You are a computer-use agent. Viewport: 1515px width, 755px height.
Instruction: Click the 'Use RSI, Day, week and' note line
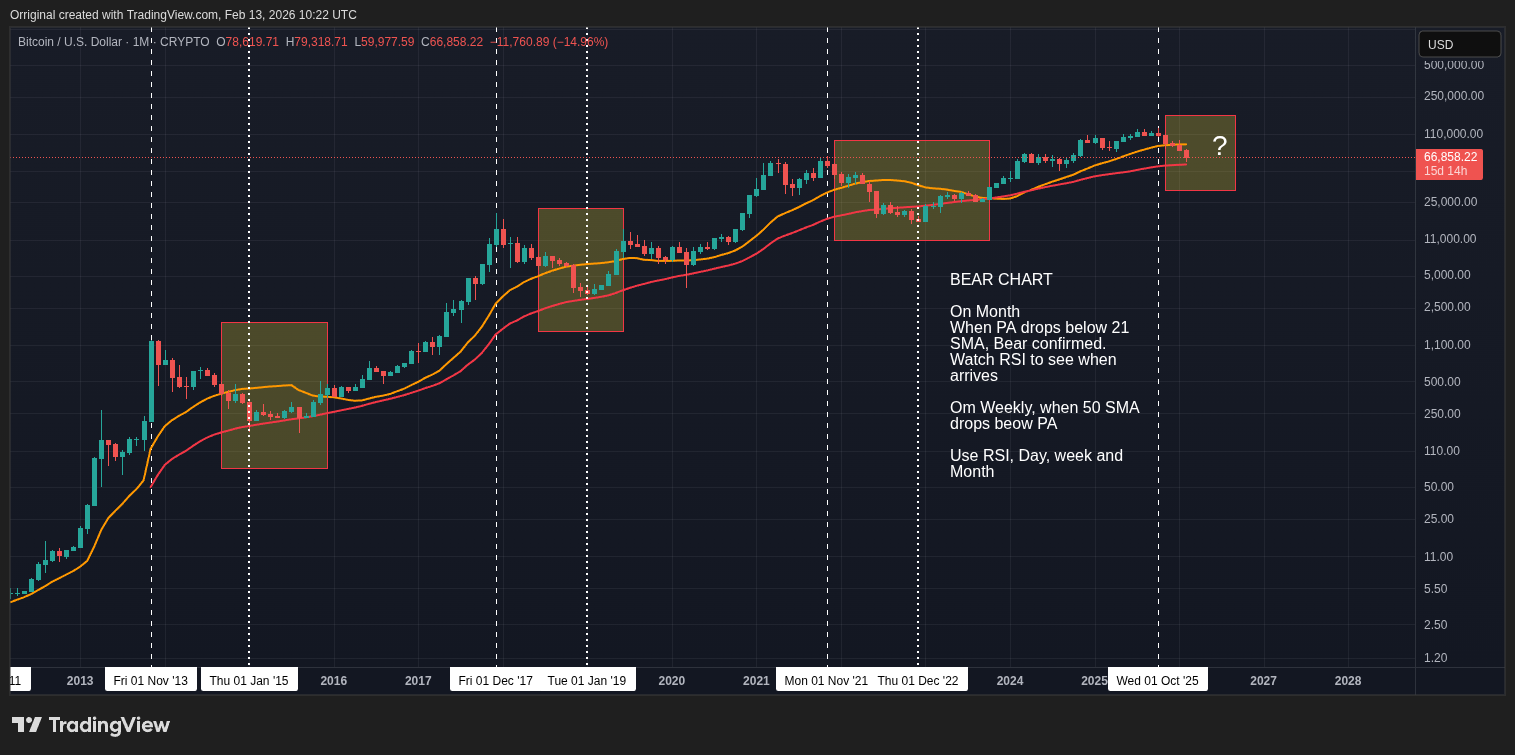pyautogui.click(x=1036, y=456)
